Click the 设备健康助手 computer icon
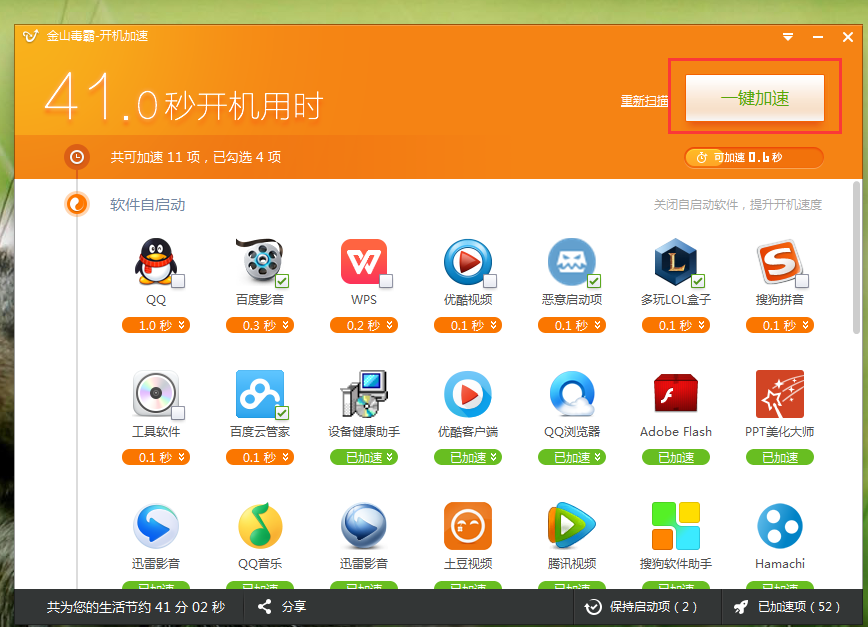The height and width of the screenshot is (627, 868). point(364,393)
